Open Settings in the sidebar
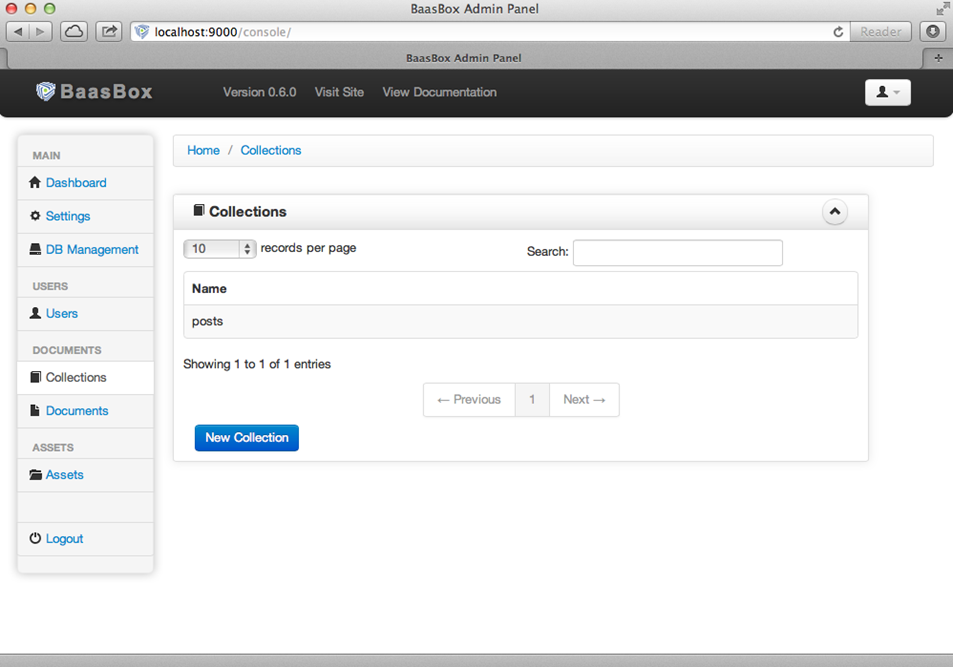The height and width of the screenshot is (667, 953). (68, 216)
